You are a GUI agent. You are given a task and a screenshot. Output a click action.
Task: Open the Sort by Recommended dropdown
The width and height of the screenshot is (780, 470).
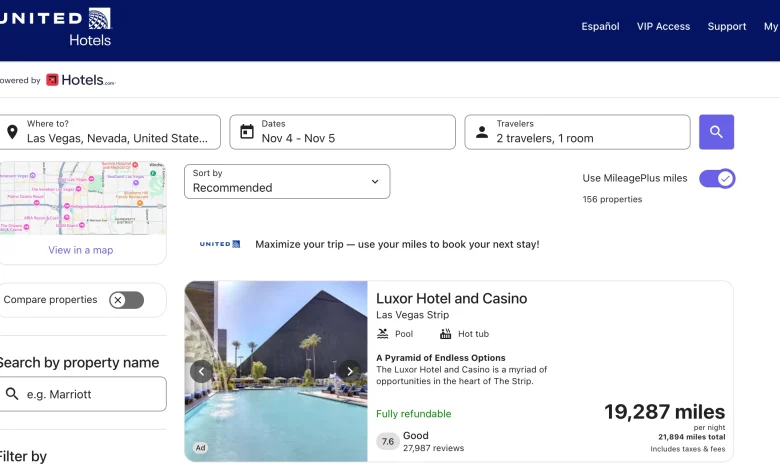(287, 182)
